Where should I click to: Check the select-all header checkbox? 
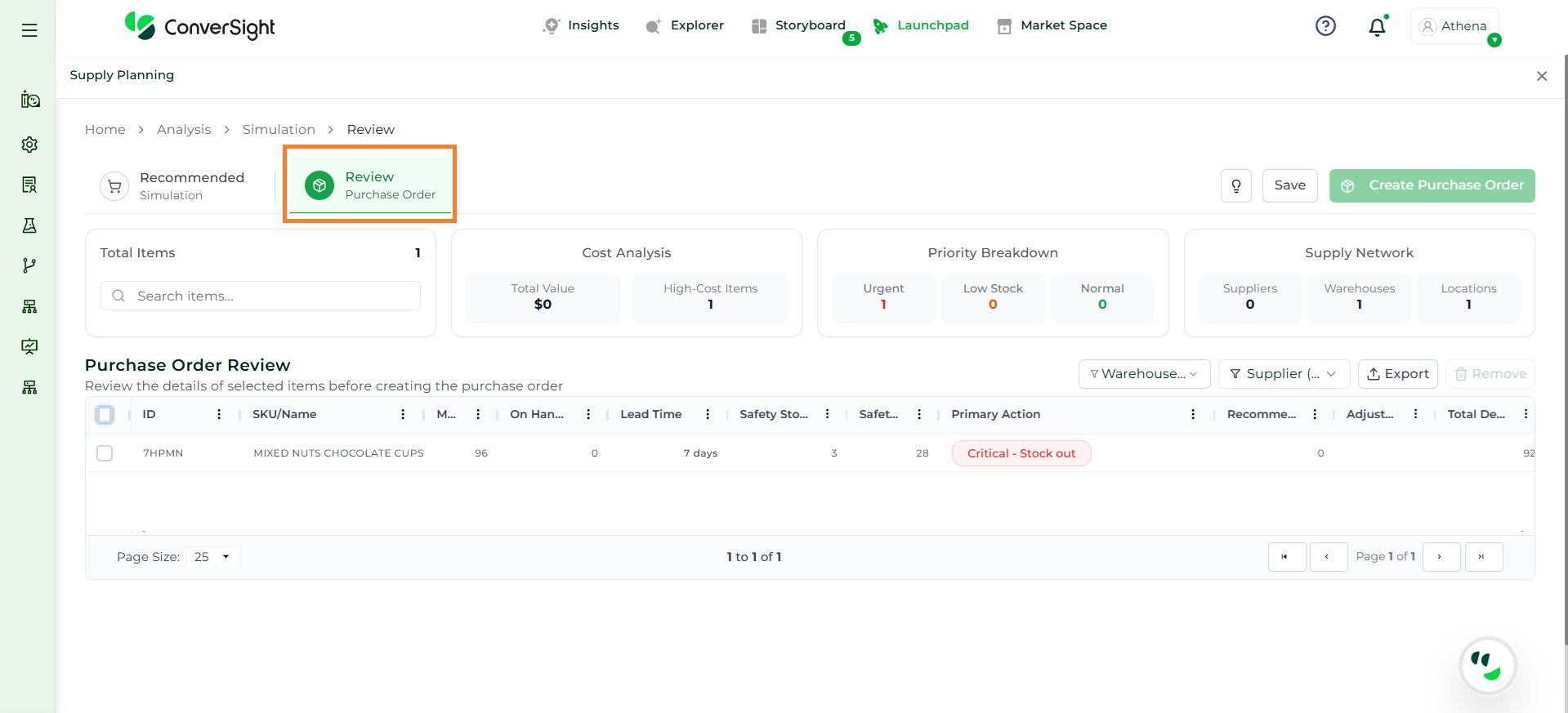pos(105,415)
